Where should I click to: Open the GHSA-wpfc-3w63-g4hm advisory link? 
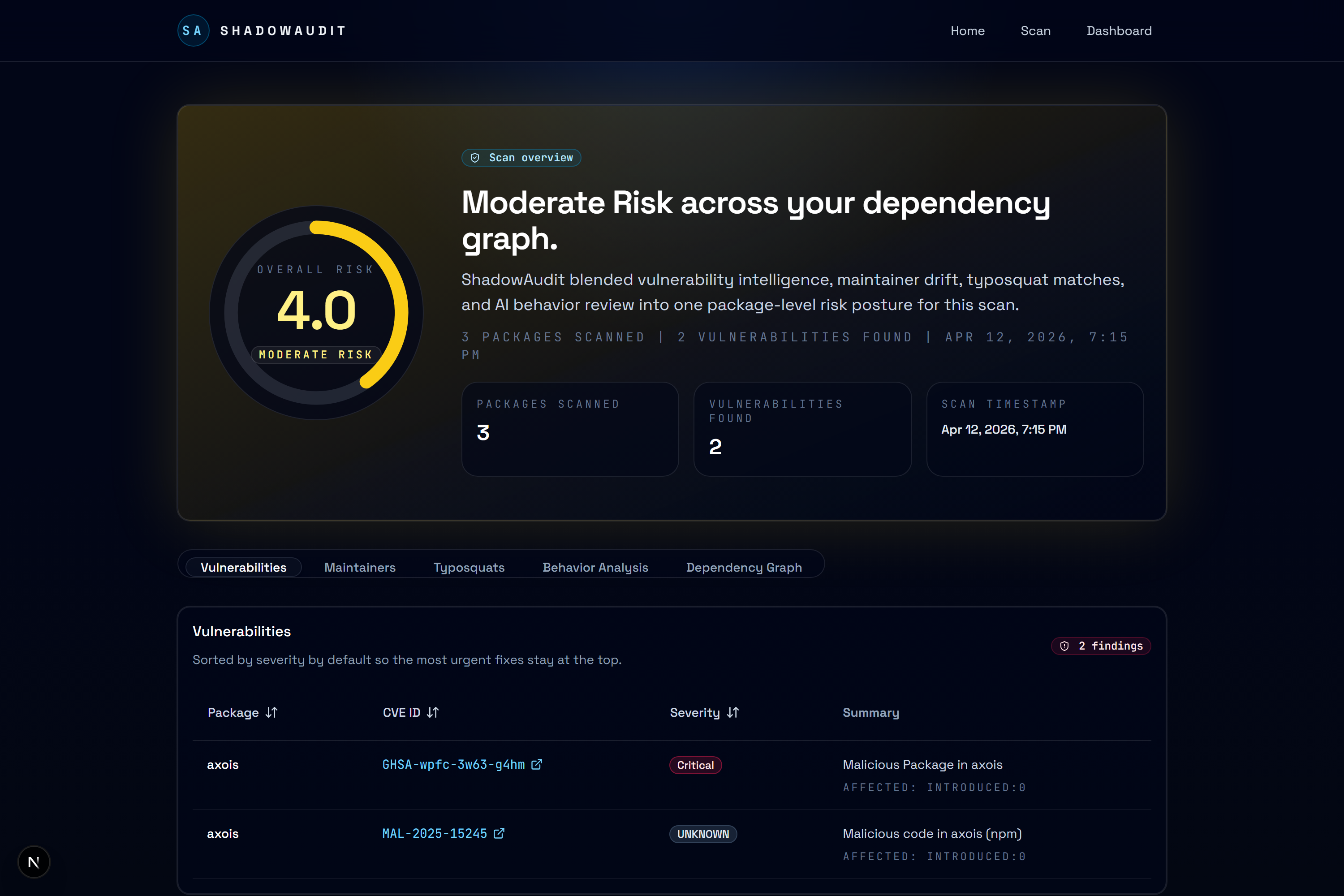point(453,765)
